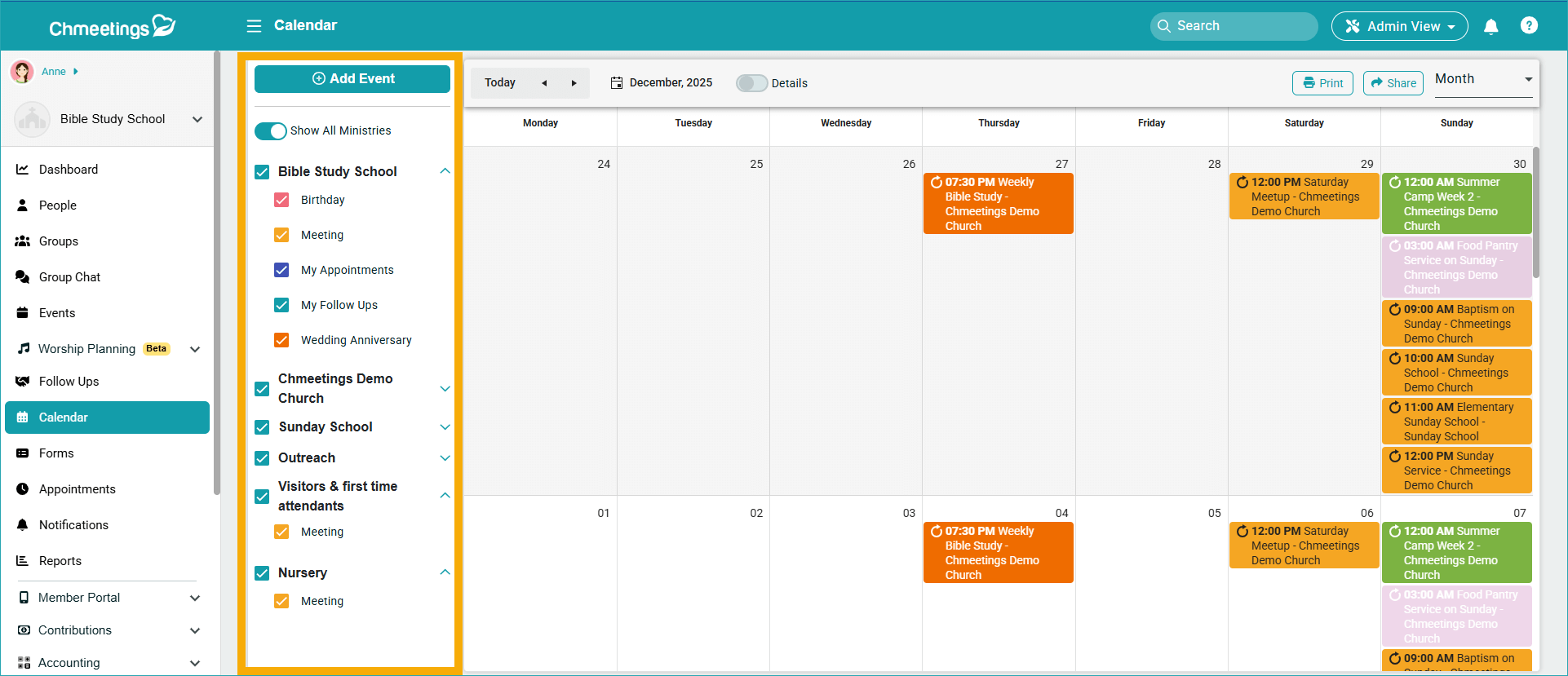Uncheck Bible Study School calendar checkbox
This screenshot has height=676, width=1568.
point(262,172)
